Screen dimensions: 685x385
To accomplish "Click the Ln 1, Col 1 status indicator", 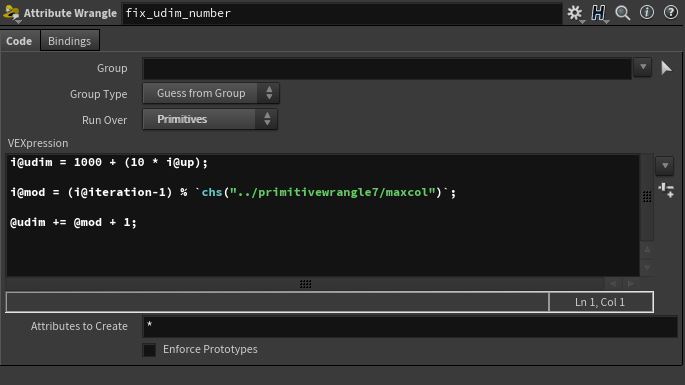I will pos(600,302).
